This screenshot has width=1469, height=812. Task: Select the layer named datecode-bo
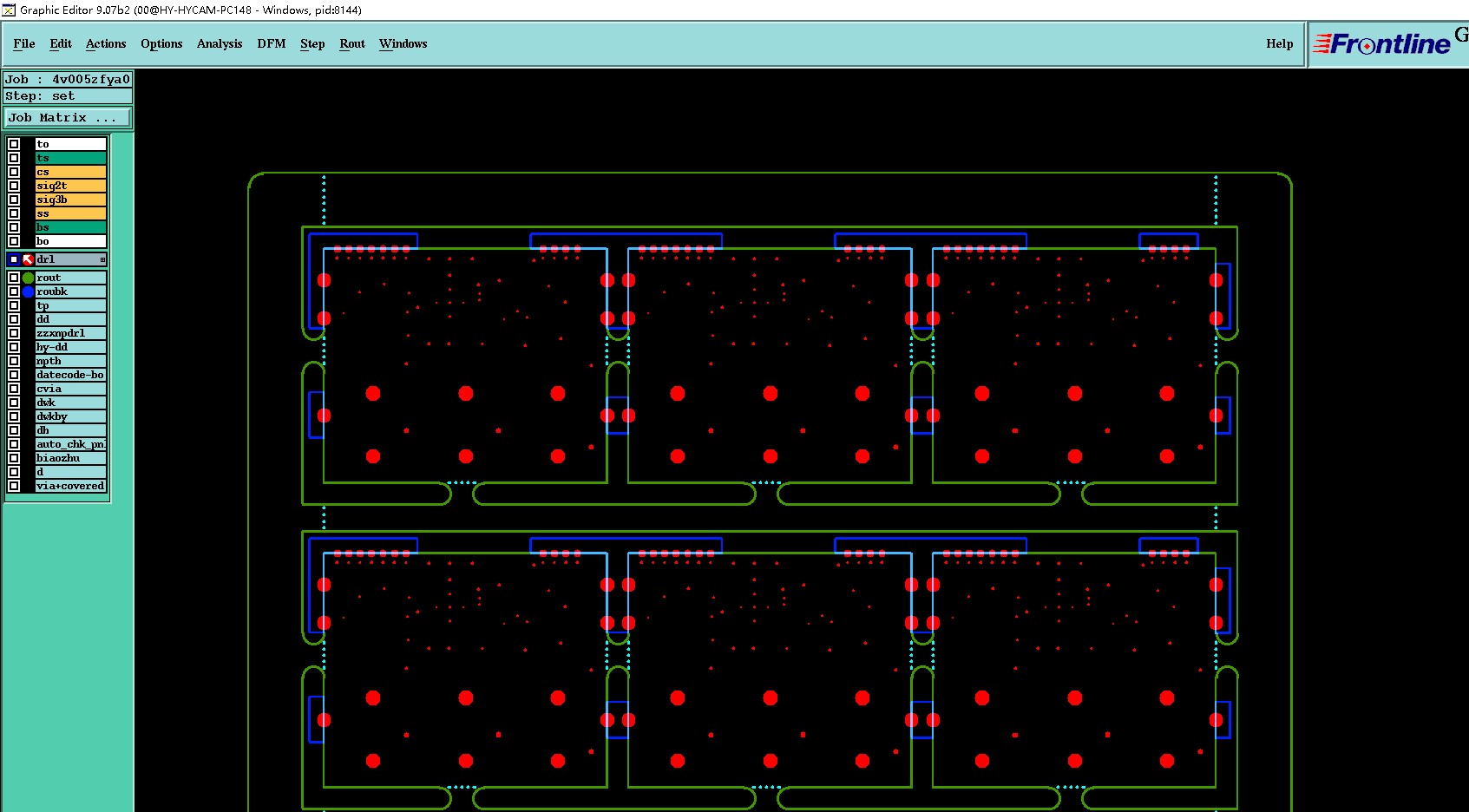70,375
